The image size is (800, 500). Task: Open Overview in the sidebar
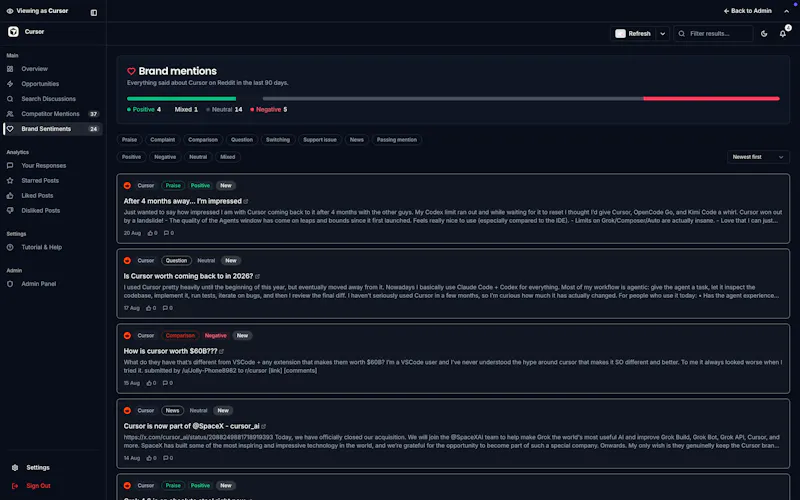pyautogui.click(x=53, y=69)
